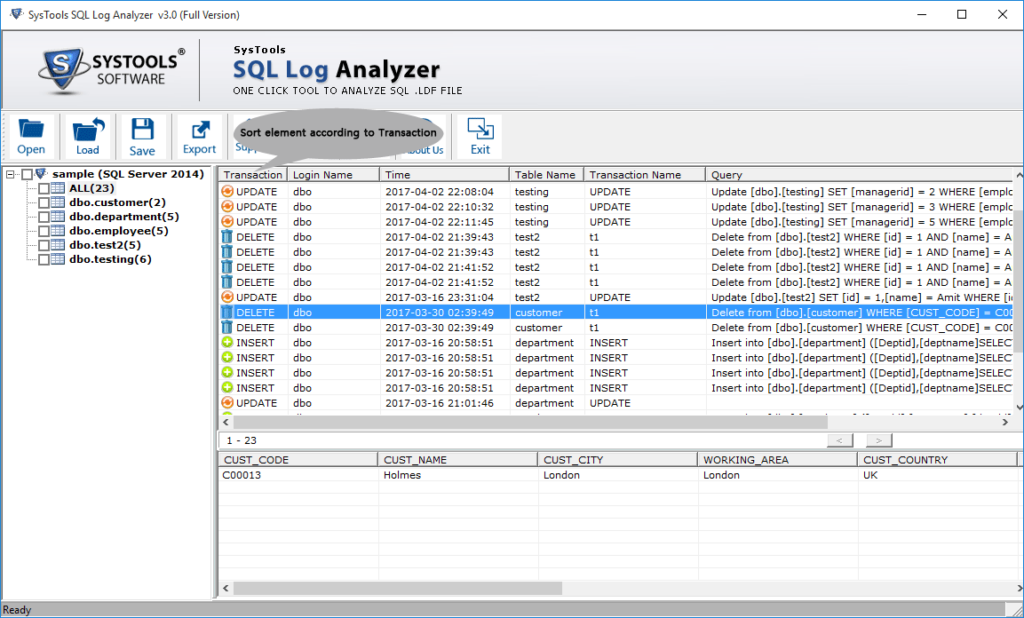The width and height of the screenshot is (1024, 618).
Task: Go to previous page of records
Action: point(840,440)
